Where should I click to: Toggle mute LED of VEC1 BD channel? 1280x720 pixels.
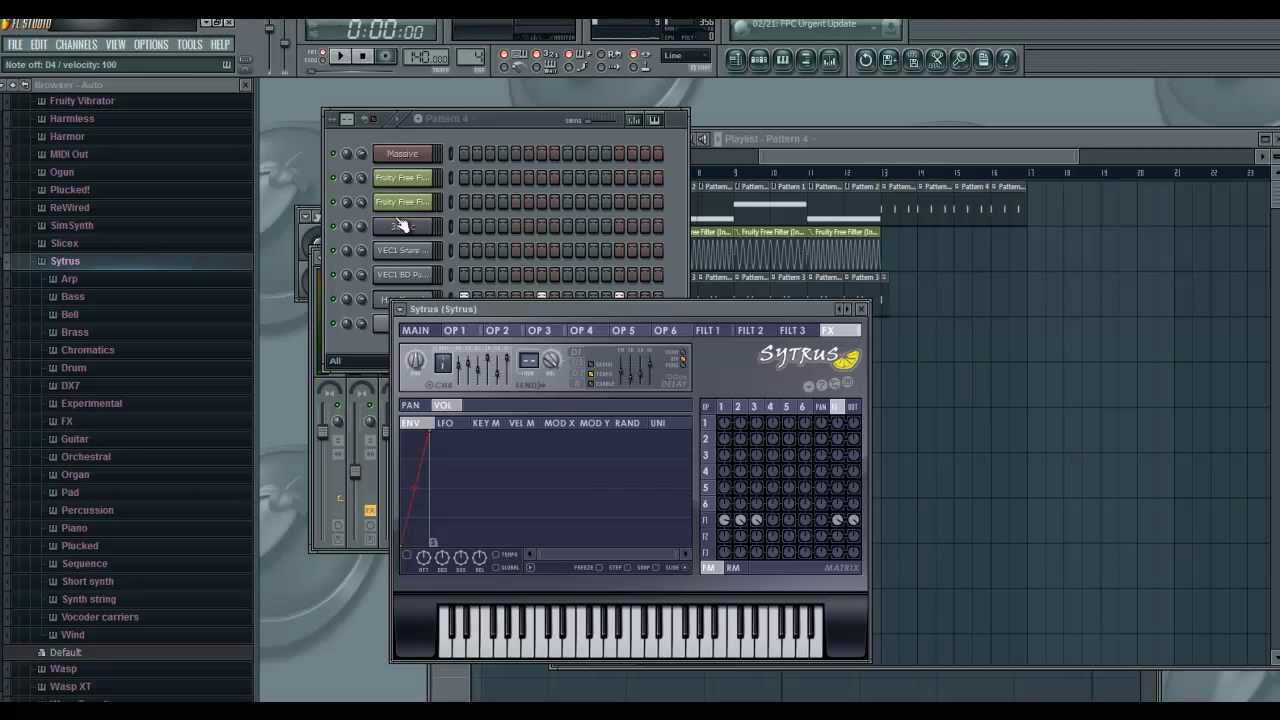333,275
